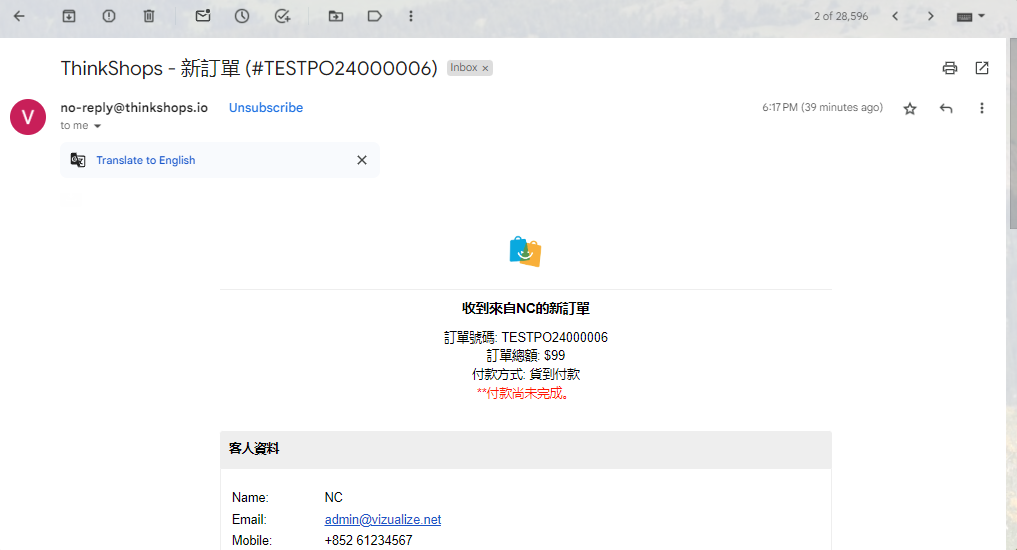
Task: Click Translate to English
Action: tap(145, 160)
